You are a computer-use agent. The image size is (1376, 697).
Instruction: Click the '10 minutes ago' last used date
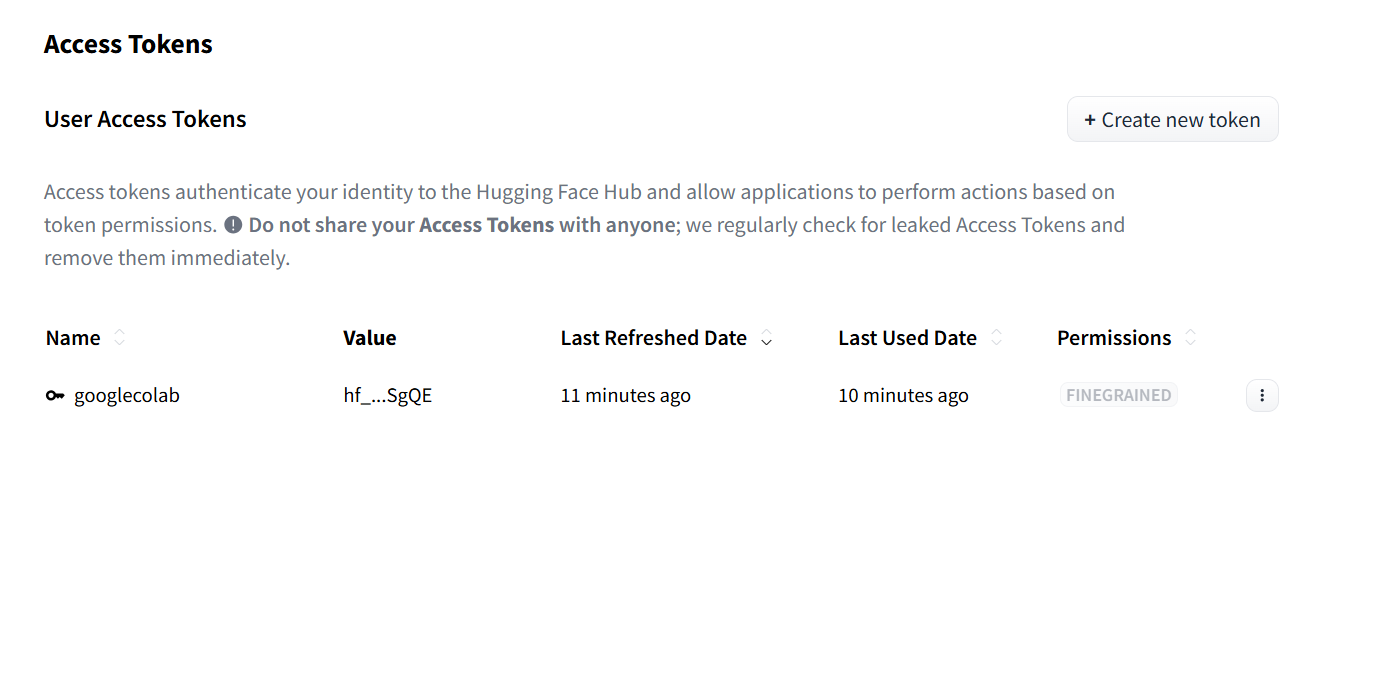[x=904, y=396]
